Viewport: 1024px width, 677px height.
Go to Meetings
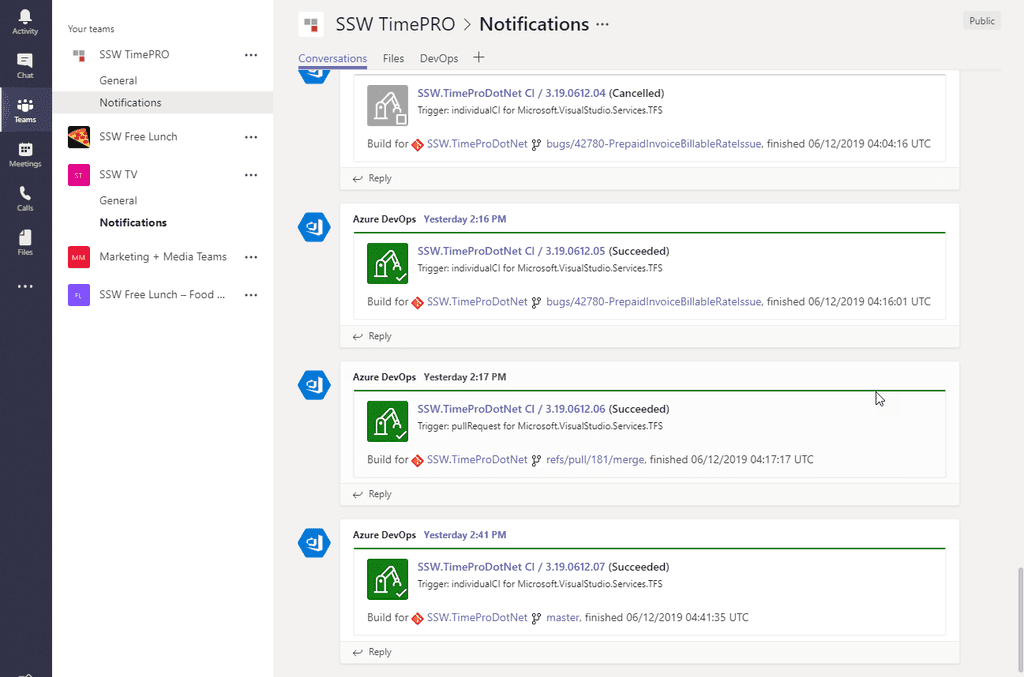(x=25, y=155)
